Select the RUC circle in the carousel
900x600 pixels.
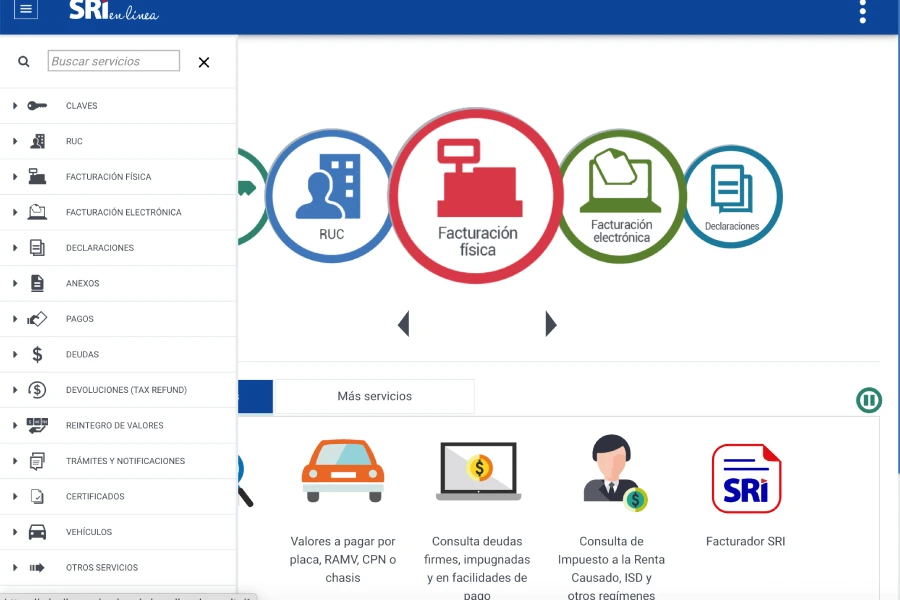[330, 196]
